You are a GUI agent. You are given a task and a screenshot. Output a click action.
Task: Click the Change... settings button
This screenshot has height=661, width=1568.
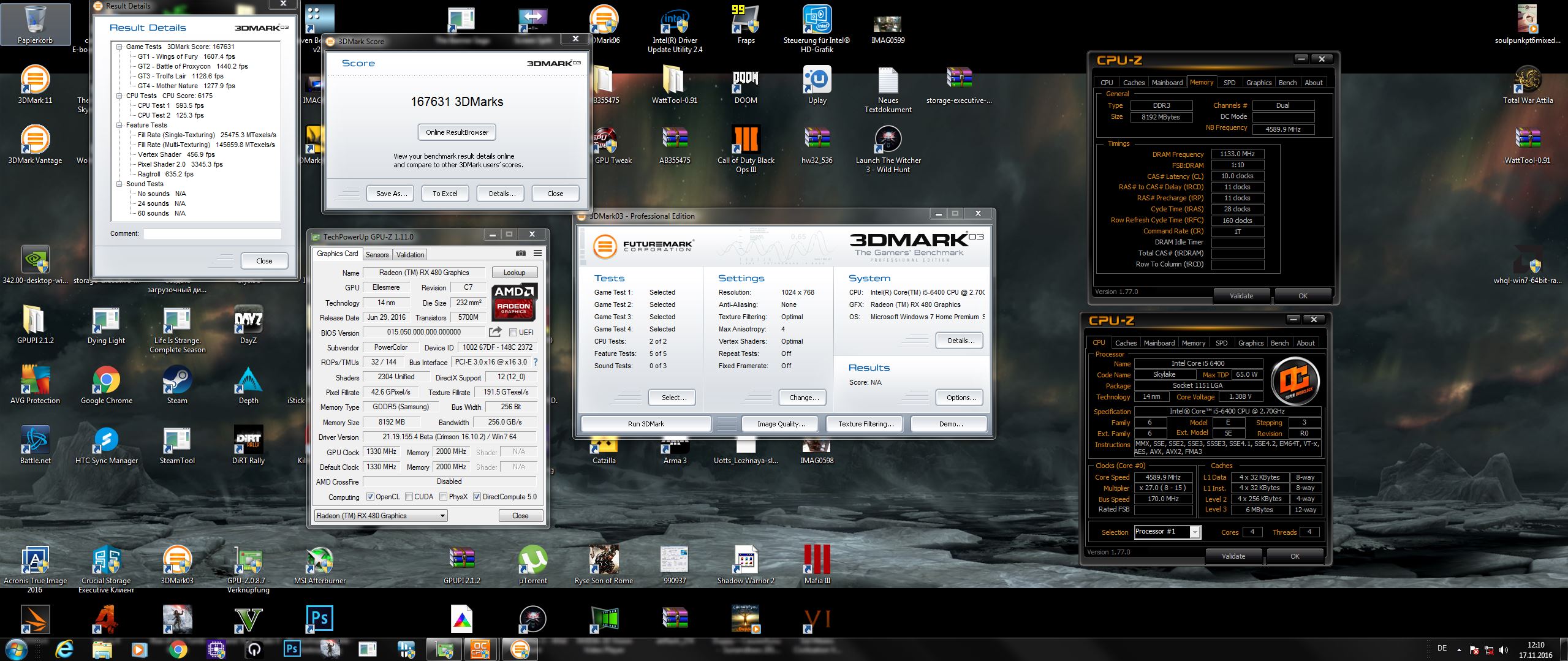[x=803, y=398]
